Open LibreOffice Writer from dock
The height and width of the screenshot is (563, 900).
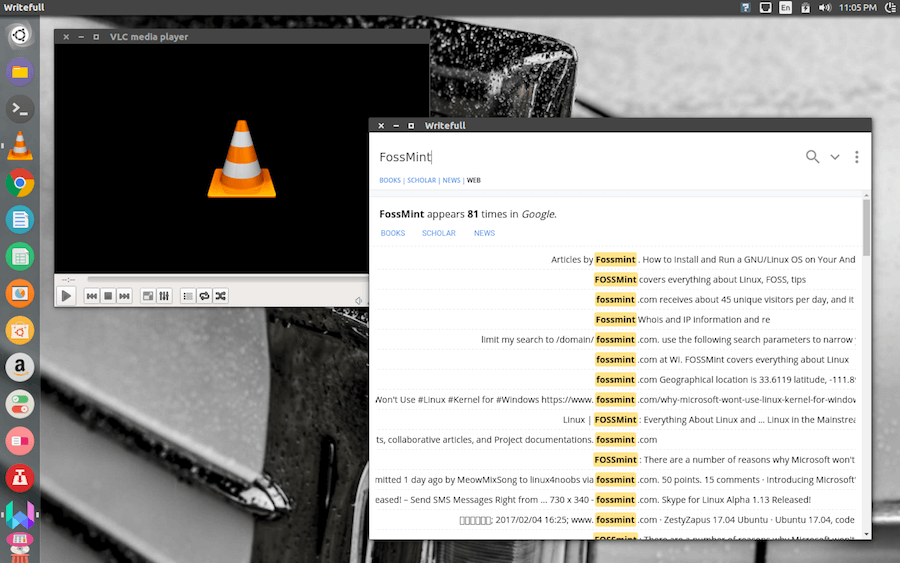pos(20,220)
